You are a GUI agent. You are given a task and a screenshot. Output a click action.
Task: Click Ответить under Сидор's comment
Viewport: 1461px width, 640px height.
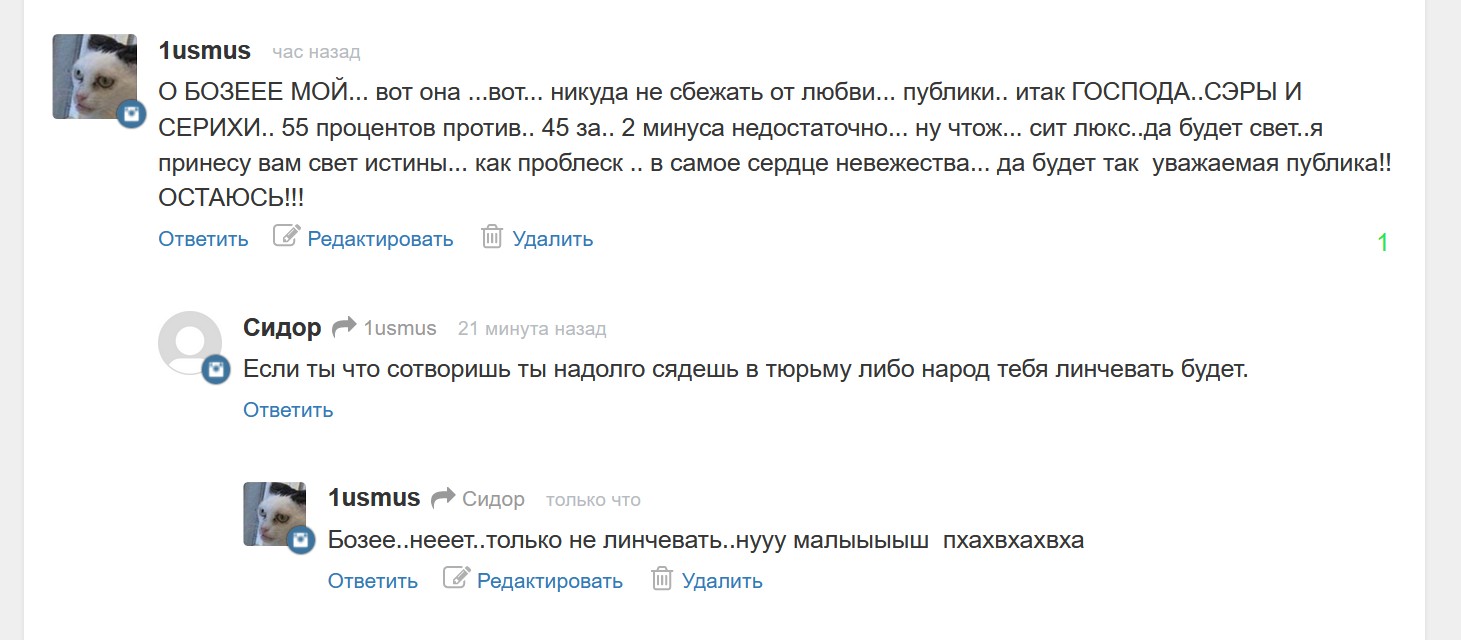coord(288,410)
